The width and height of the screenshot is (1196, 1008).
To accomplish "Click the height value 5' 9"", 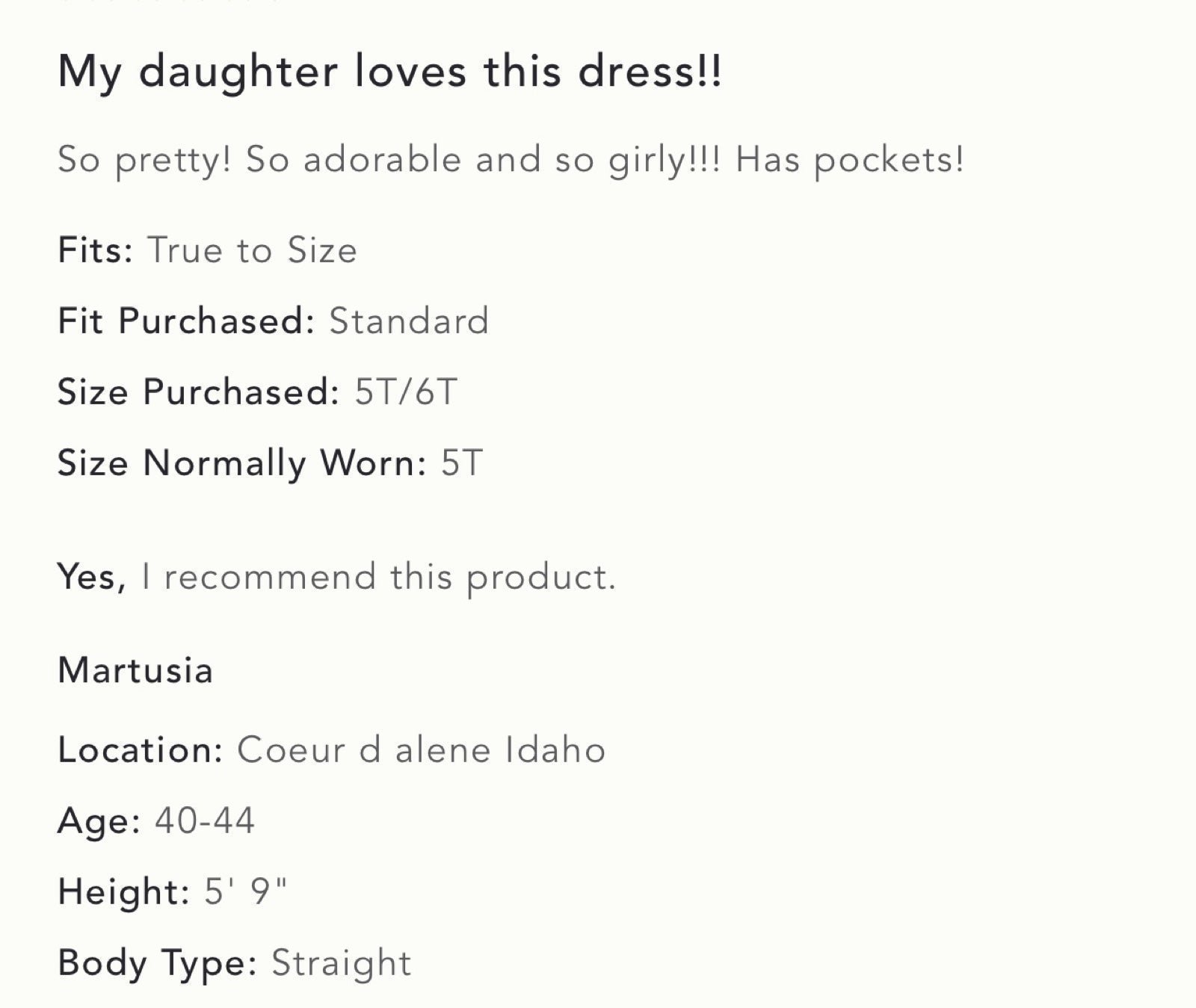I will [245, 891].
